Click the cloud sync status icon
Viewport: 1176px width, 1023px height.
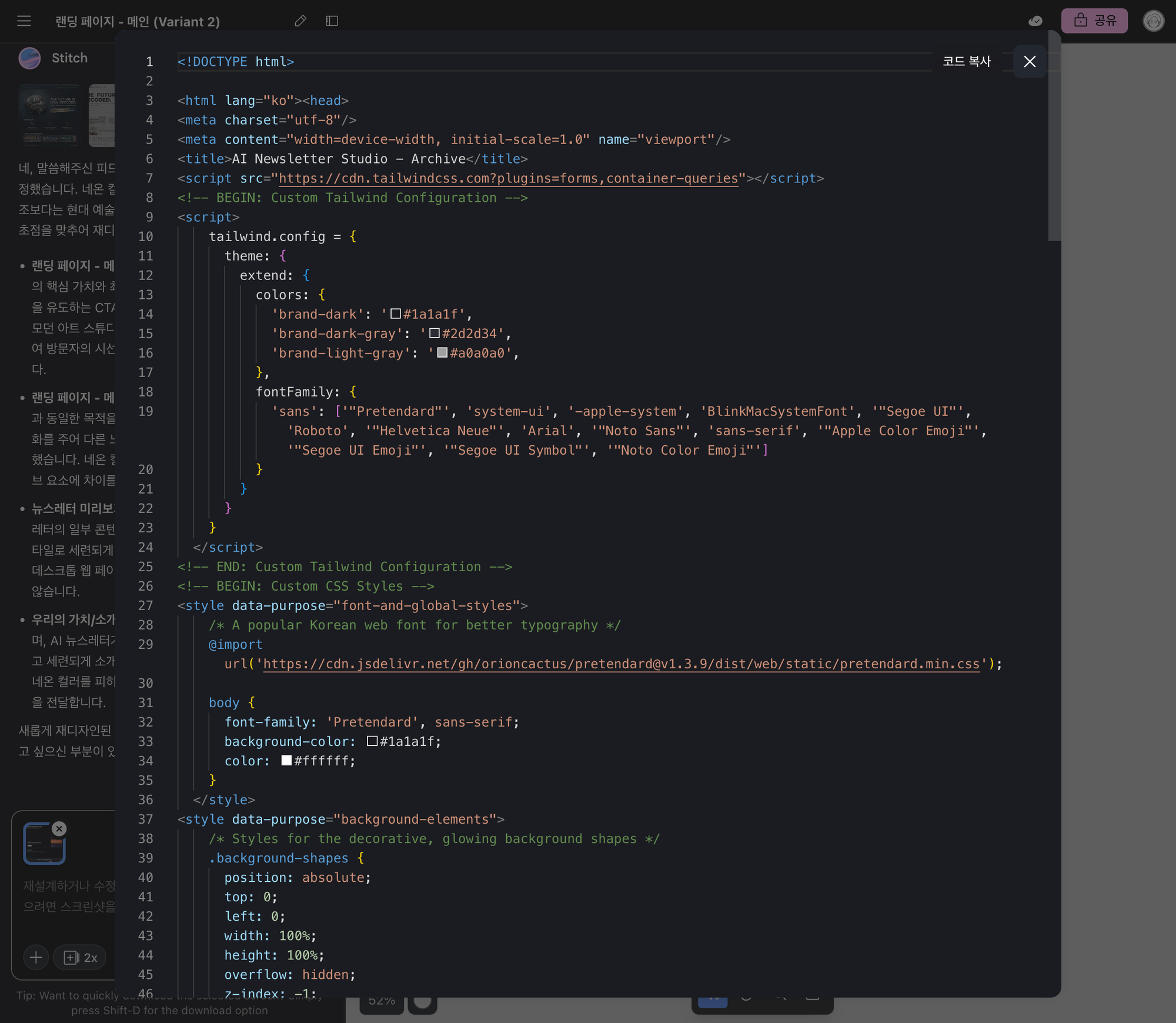click(1035, 21)
